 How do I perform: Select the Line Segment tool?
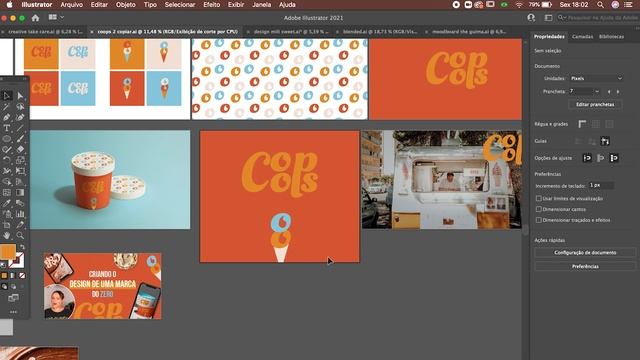point(20,128)
